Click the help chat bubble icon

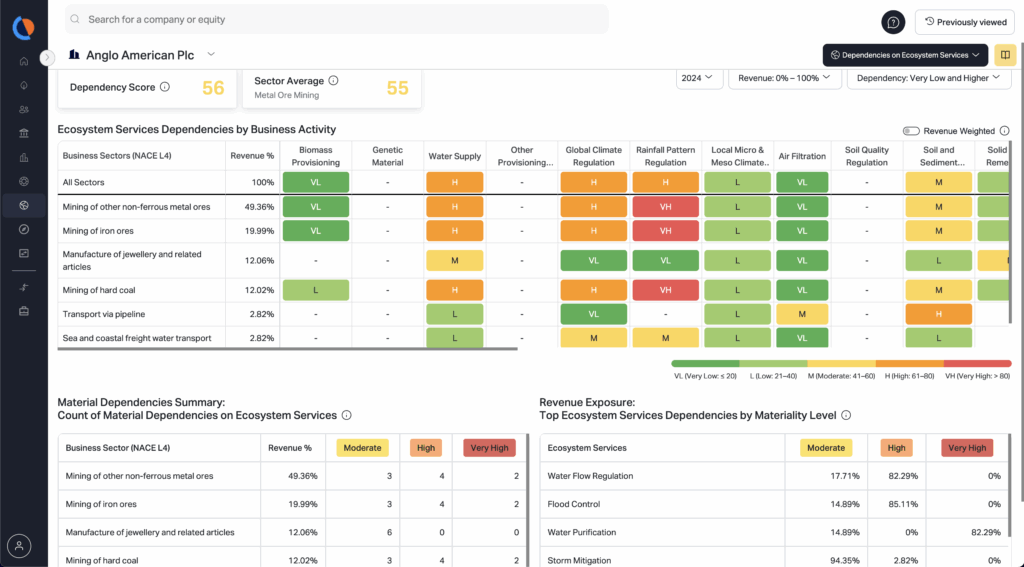(893, 21)
